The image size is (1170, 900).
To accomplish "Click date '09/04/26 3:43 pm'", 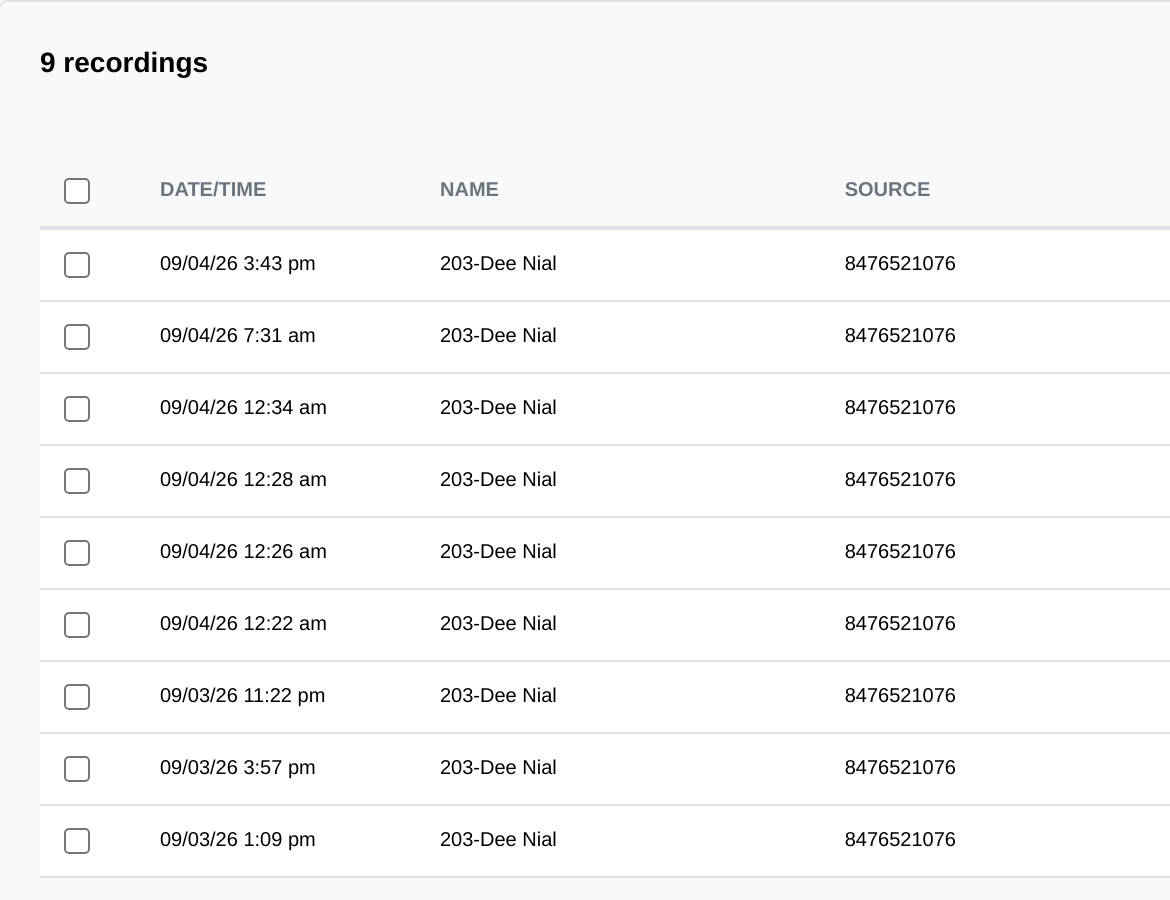I will (237, 263).
